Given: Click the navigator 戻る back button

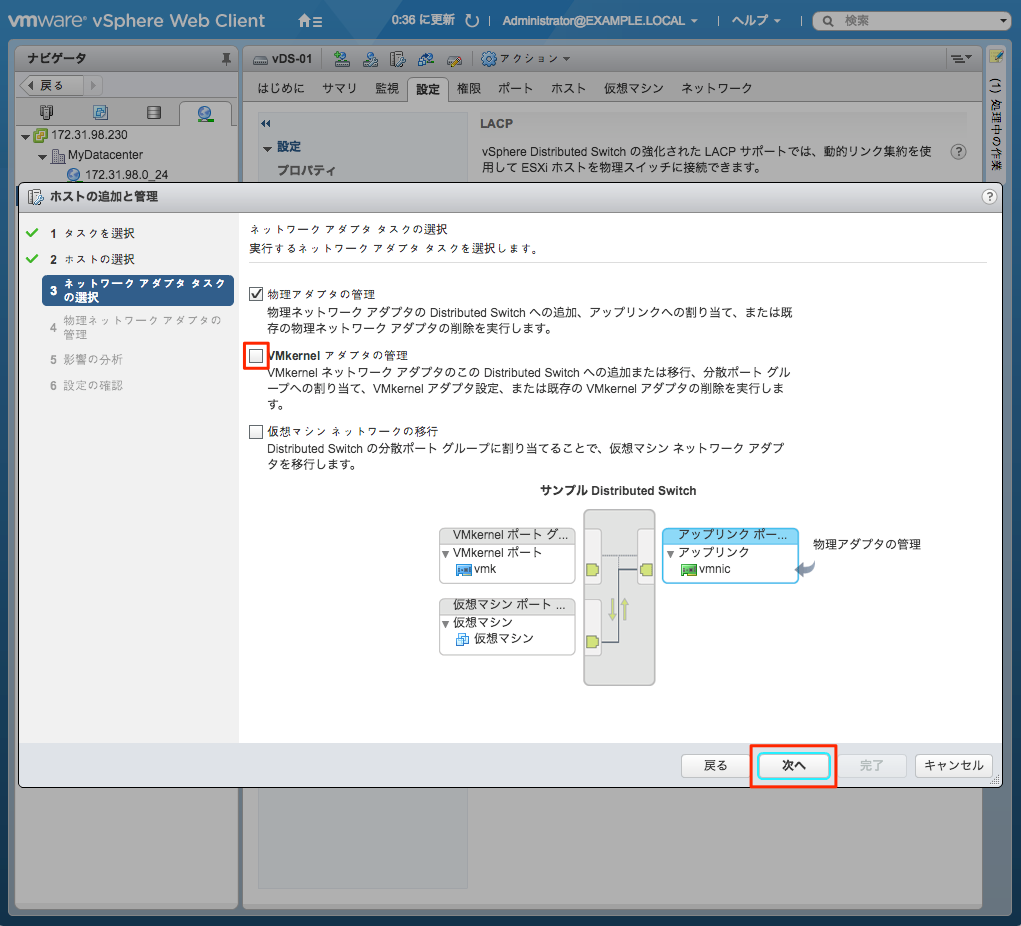Looking at the screenshot, I should point(51,85).
